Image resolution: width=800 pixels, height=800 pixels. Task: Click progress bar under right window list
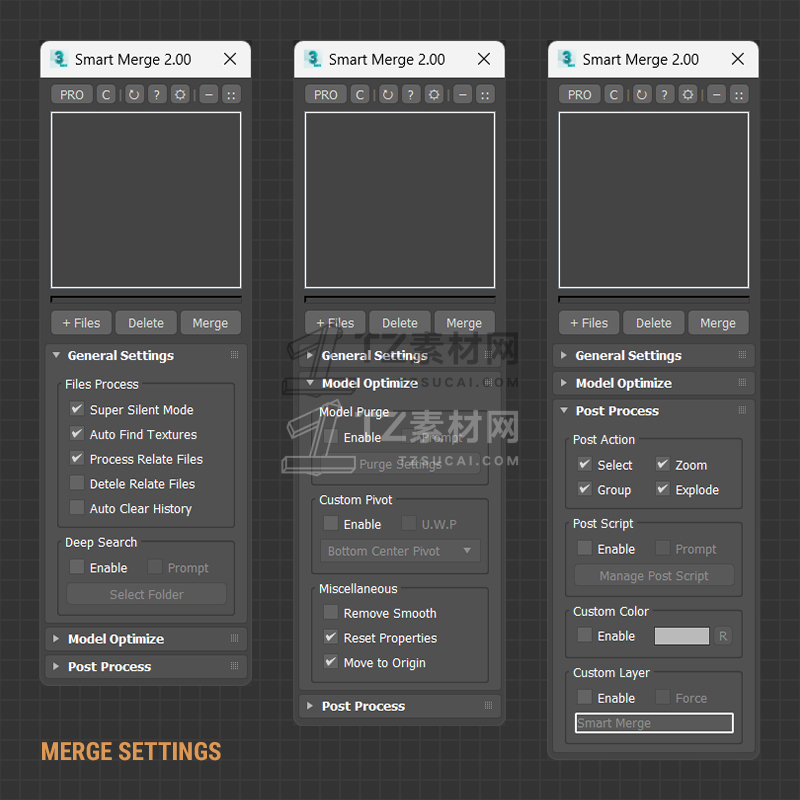tap(654, 299)
